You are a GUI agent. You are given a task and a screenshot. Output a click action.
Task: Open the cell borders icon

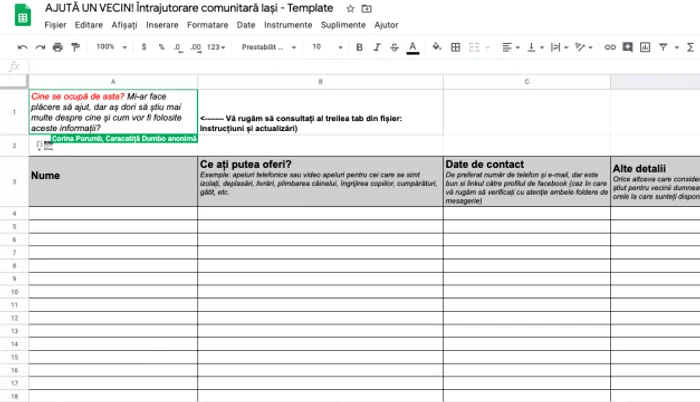click(x=455, y=47)
